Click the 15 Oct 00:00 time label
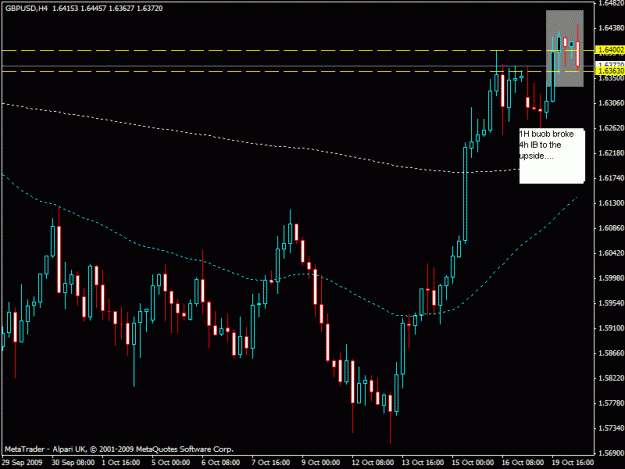 coord(473,463)
